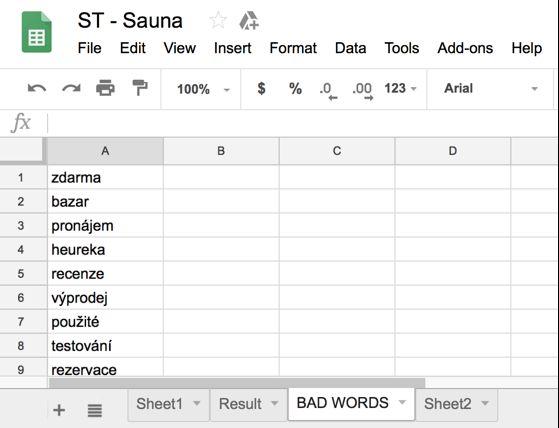Increase decimal places
The image size is (559, 428).
pos(363,91)
